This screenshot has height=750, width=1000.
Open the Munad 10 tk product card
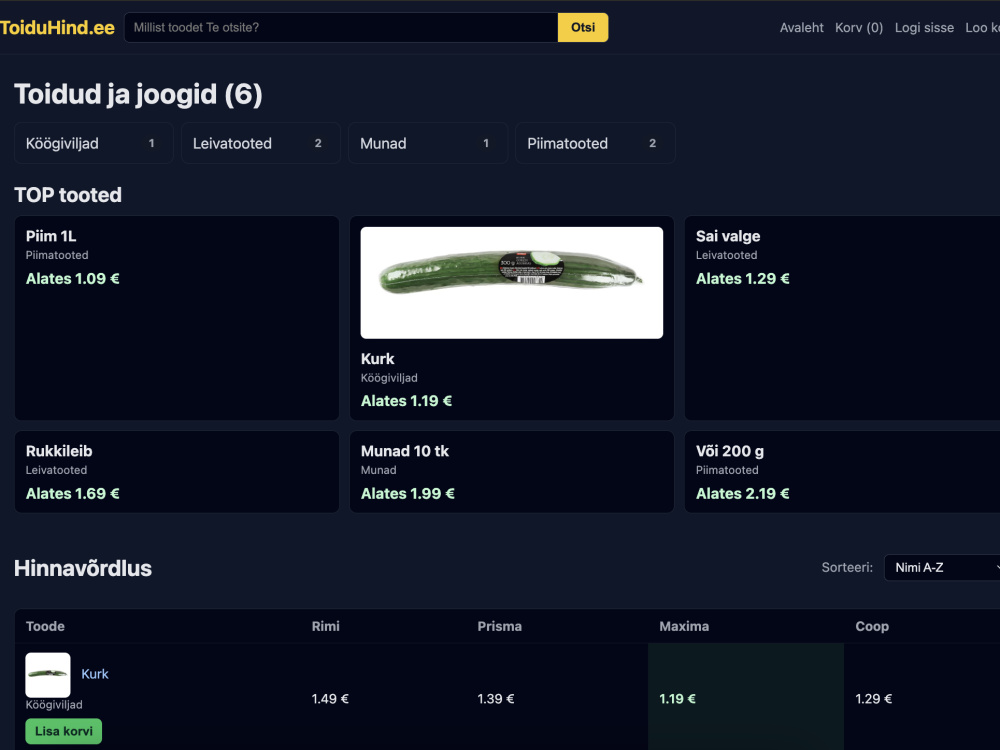tap(511, 471)
